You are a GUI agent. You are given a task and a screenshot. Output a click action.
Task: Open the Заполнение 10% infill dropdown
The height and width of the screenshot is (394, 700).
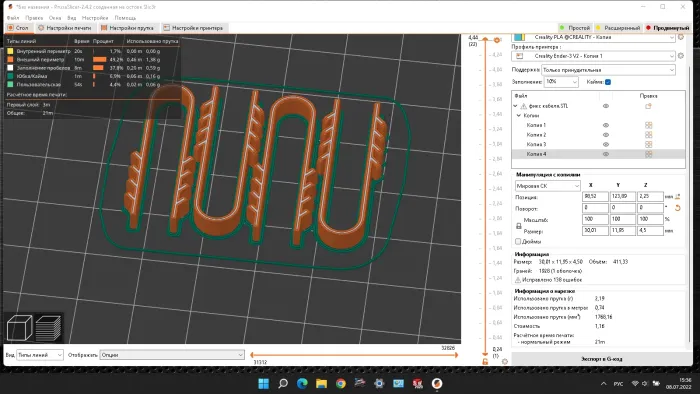tap(561, 82)
